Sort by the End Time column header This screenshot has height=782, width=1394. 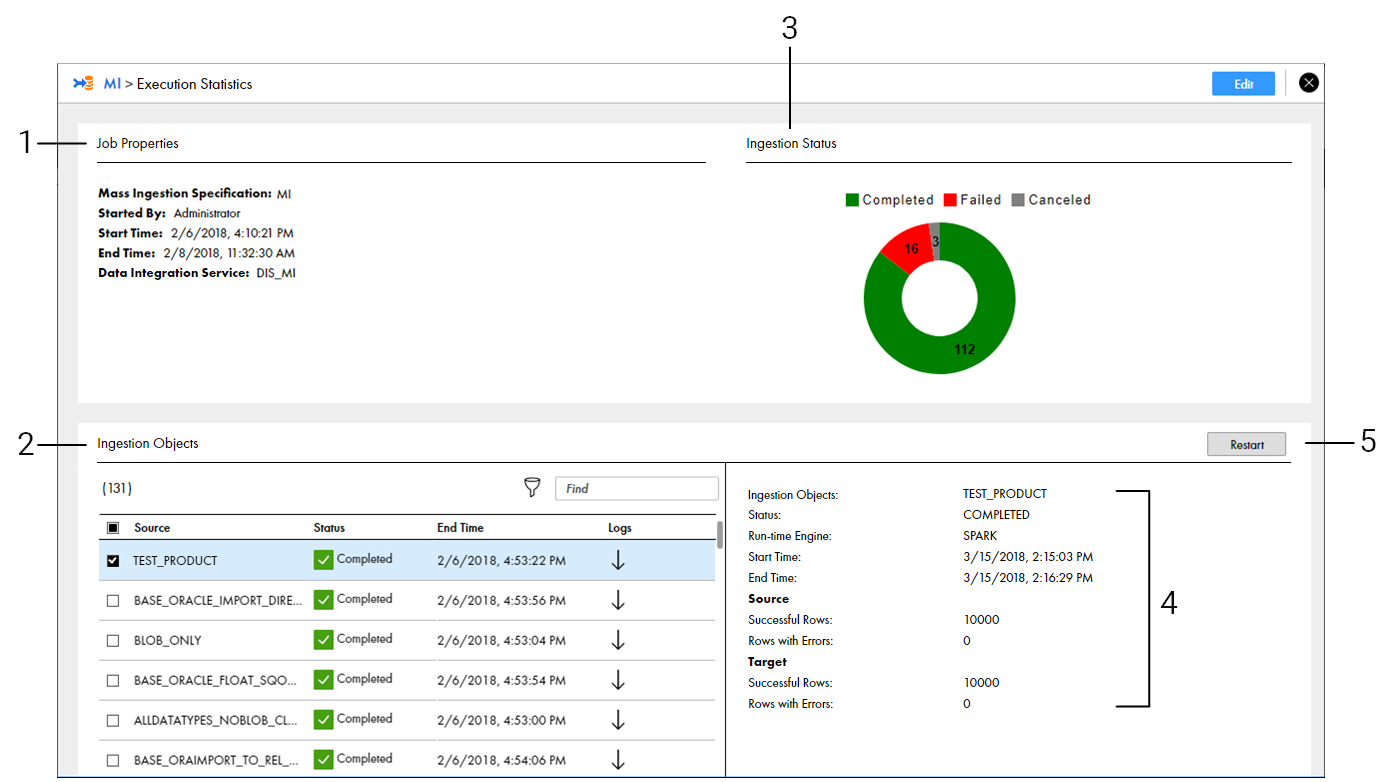pyautogui.click(x=460, y=528)
